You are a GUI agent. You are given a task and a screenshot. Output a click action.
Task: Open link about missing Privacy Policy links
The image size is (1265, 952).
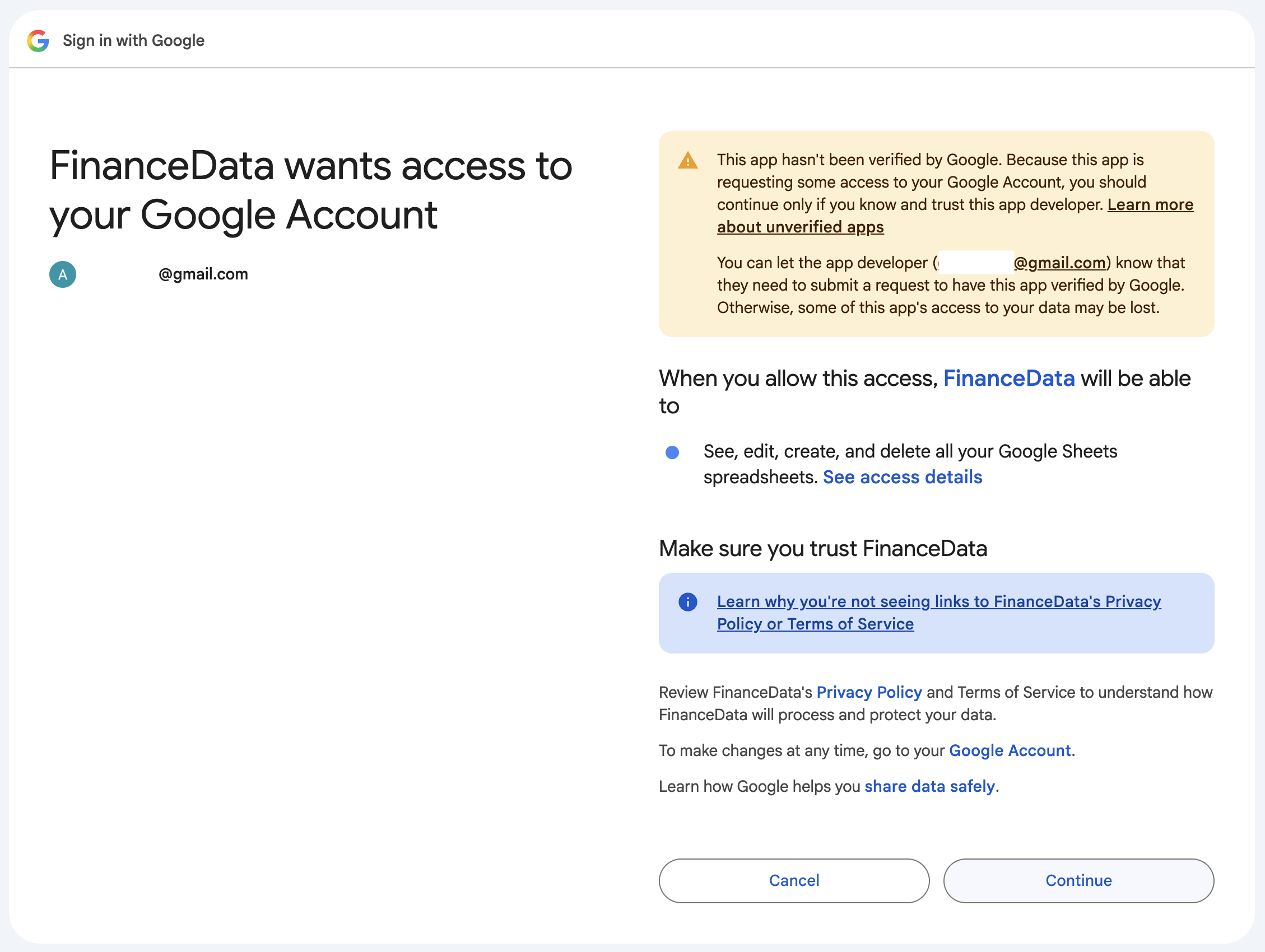tap(938, 613)
